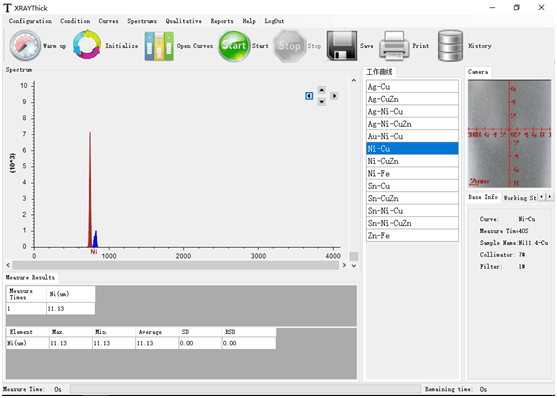Open the Configuration menu
Screen dimensions: 557x398
(30, 21)
